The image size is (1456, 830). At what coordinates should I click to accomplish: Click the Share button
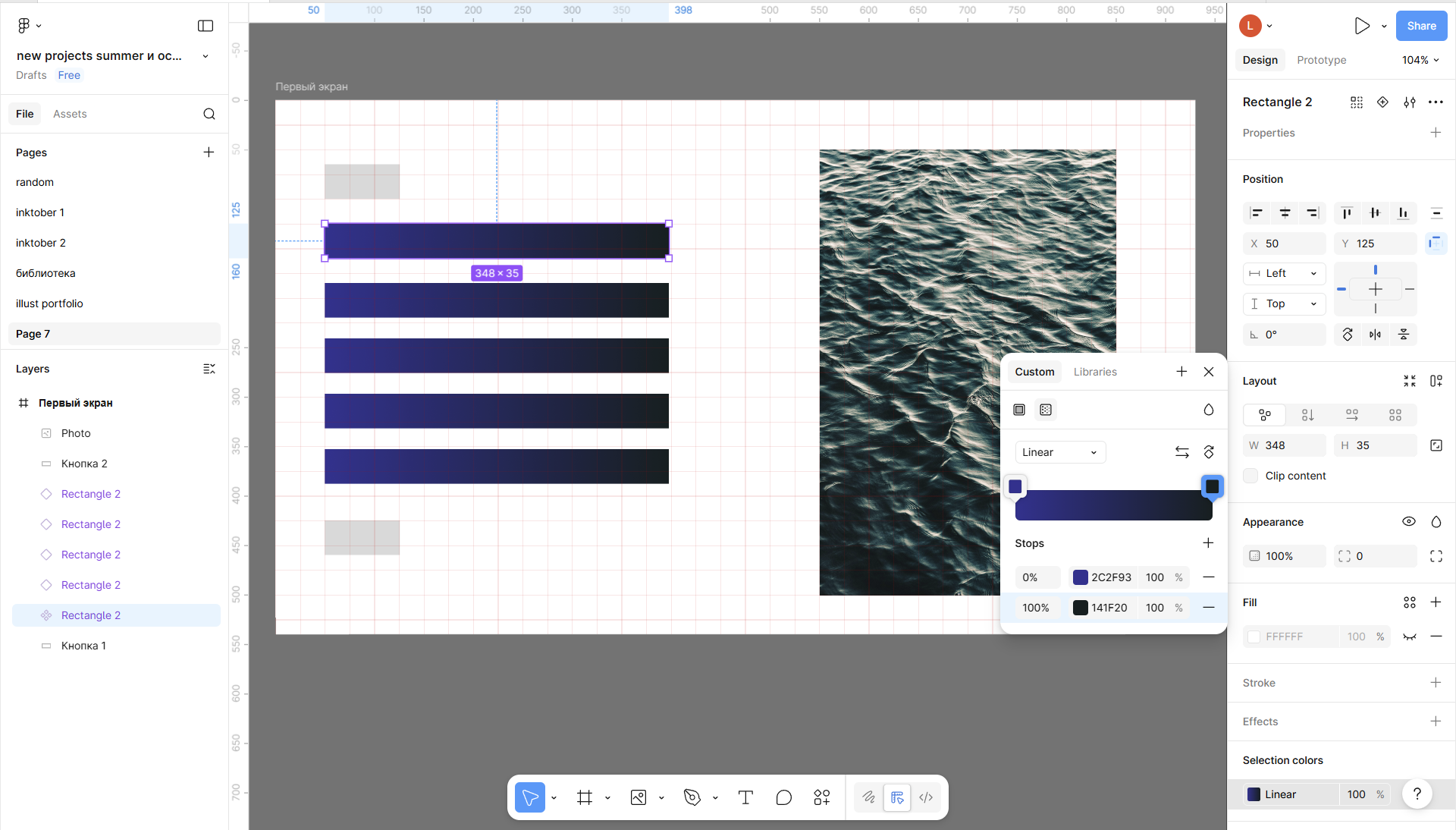1421,26
